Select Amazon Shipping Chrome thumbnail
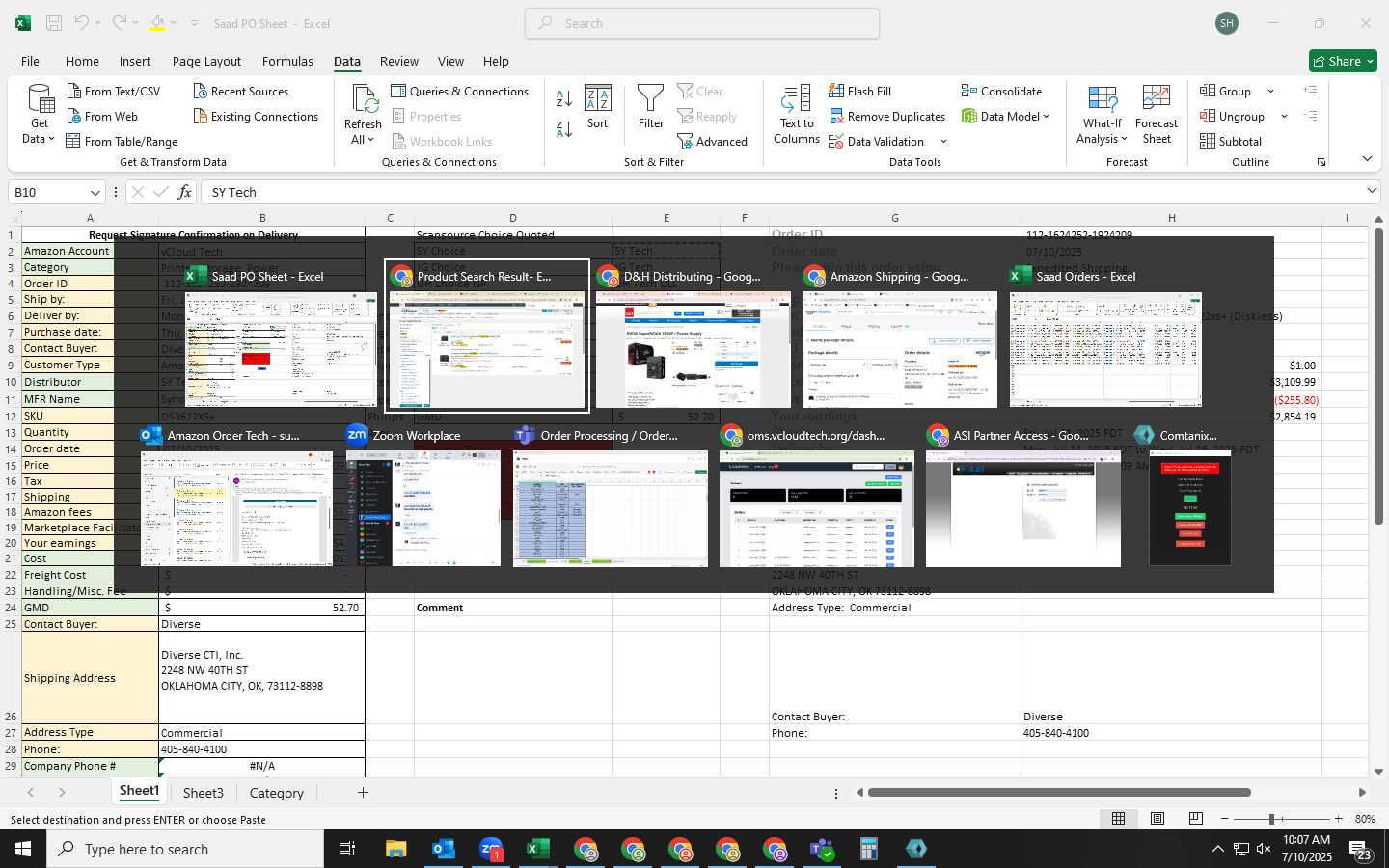Viewport: 1389px width, 868px height. pos(899,337)
